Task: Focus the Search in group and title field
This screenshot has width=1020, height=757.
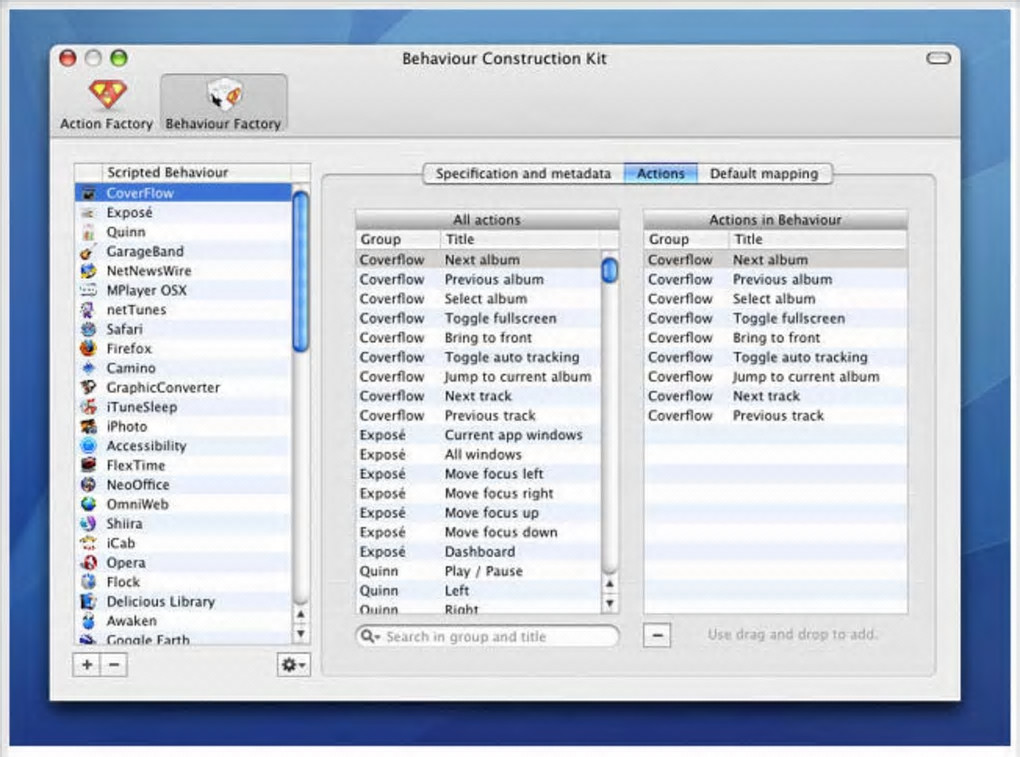Action: (x=487, y=636)
